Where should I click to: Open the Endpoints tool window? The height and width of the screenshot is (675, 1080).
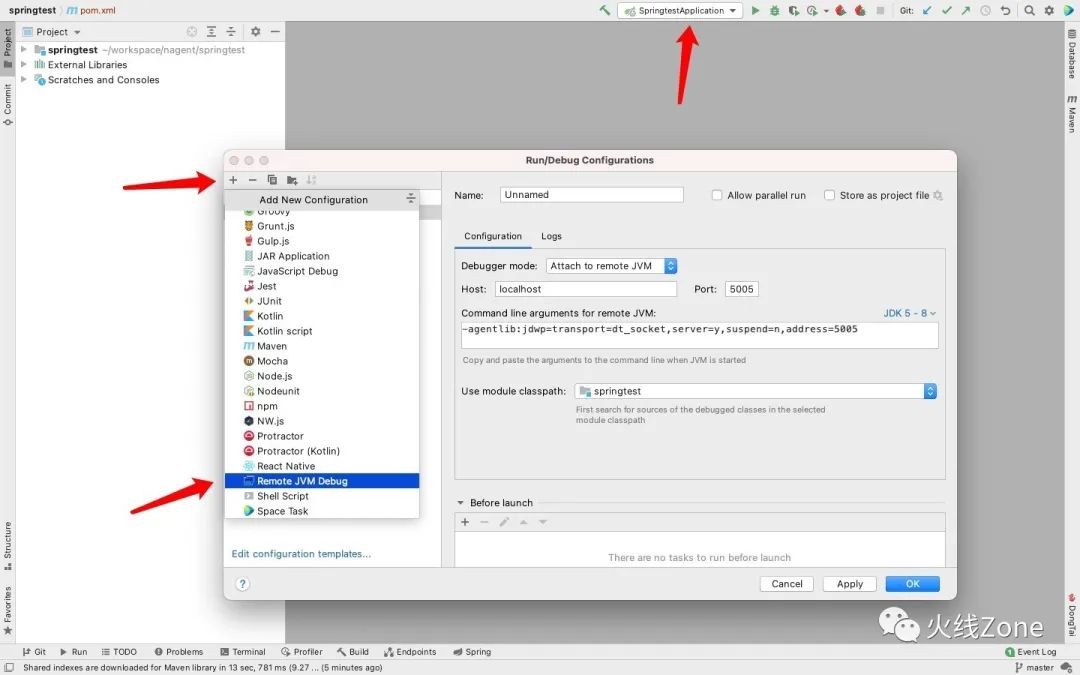(410, 652)
